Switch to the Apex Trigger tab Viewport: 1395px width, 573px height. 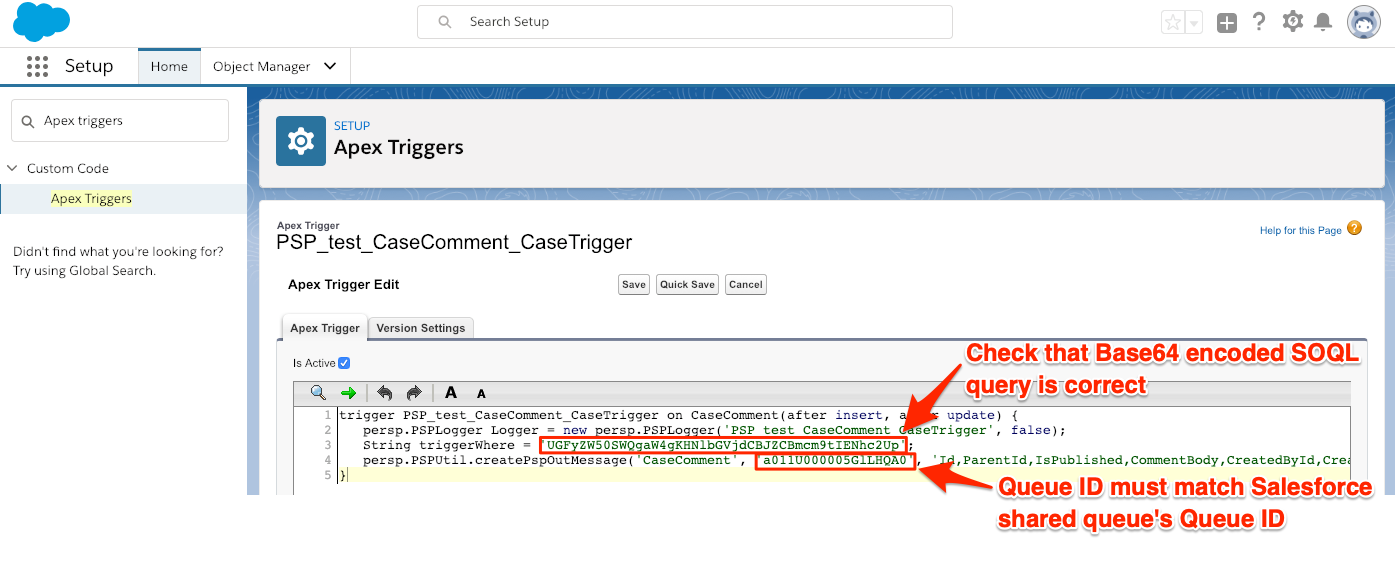[324, 328]
